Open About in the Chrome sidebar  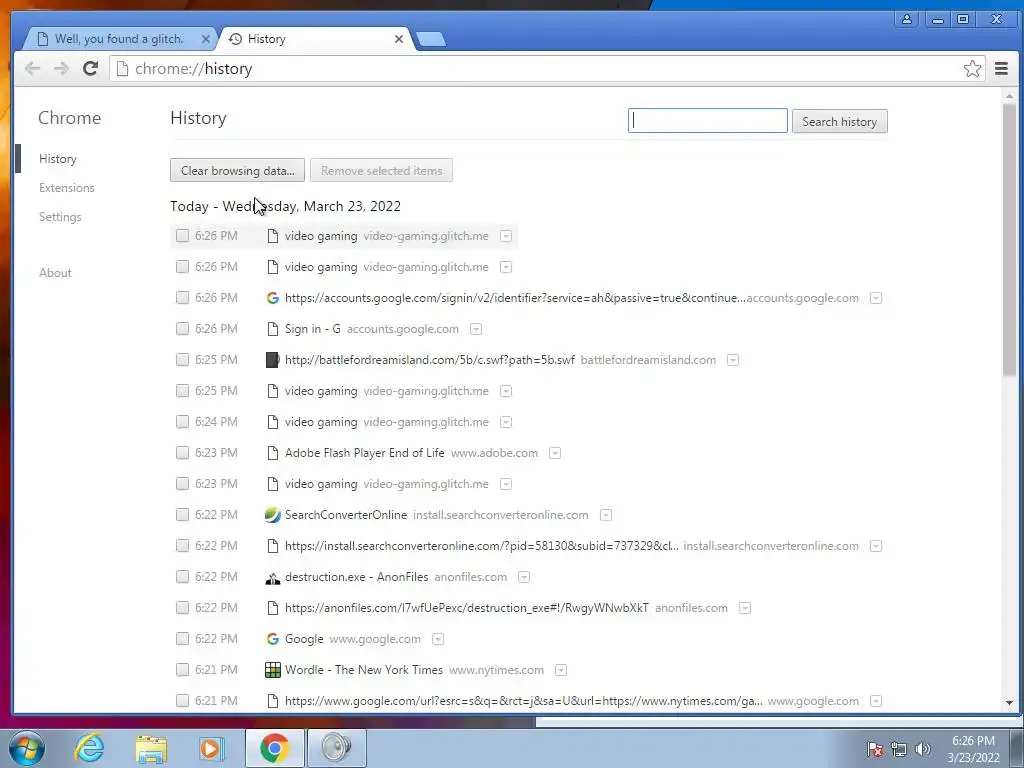(55, 273)
